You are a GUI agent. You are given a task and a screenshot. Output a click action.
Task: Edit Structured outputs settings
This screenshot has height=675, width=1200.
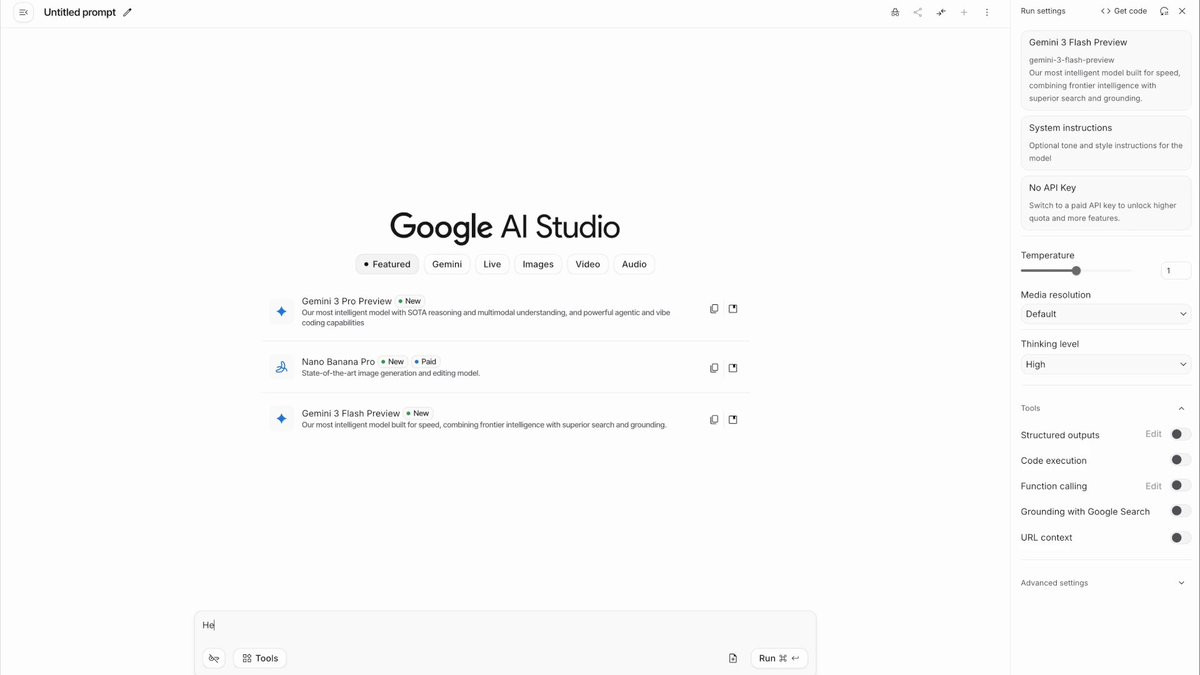(1153, 434)
